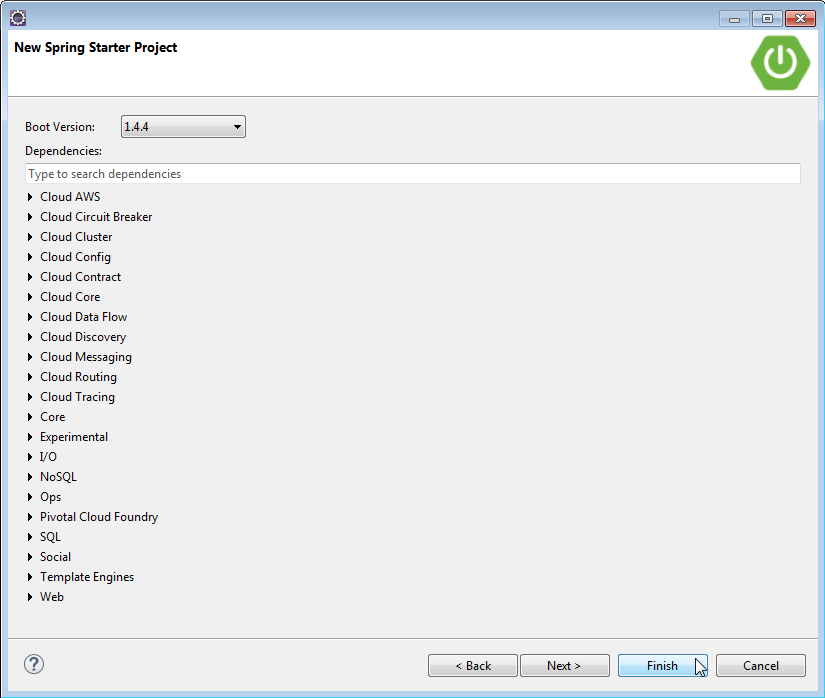The width and height of the screenshot is (825, 698).
Task: Go back with the Back button
Action: pyautogui.click(x=473, y=665)
